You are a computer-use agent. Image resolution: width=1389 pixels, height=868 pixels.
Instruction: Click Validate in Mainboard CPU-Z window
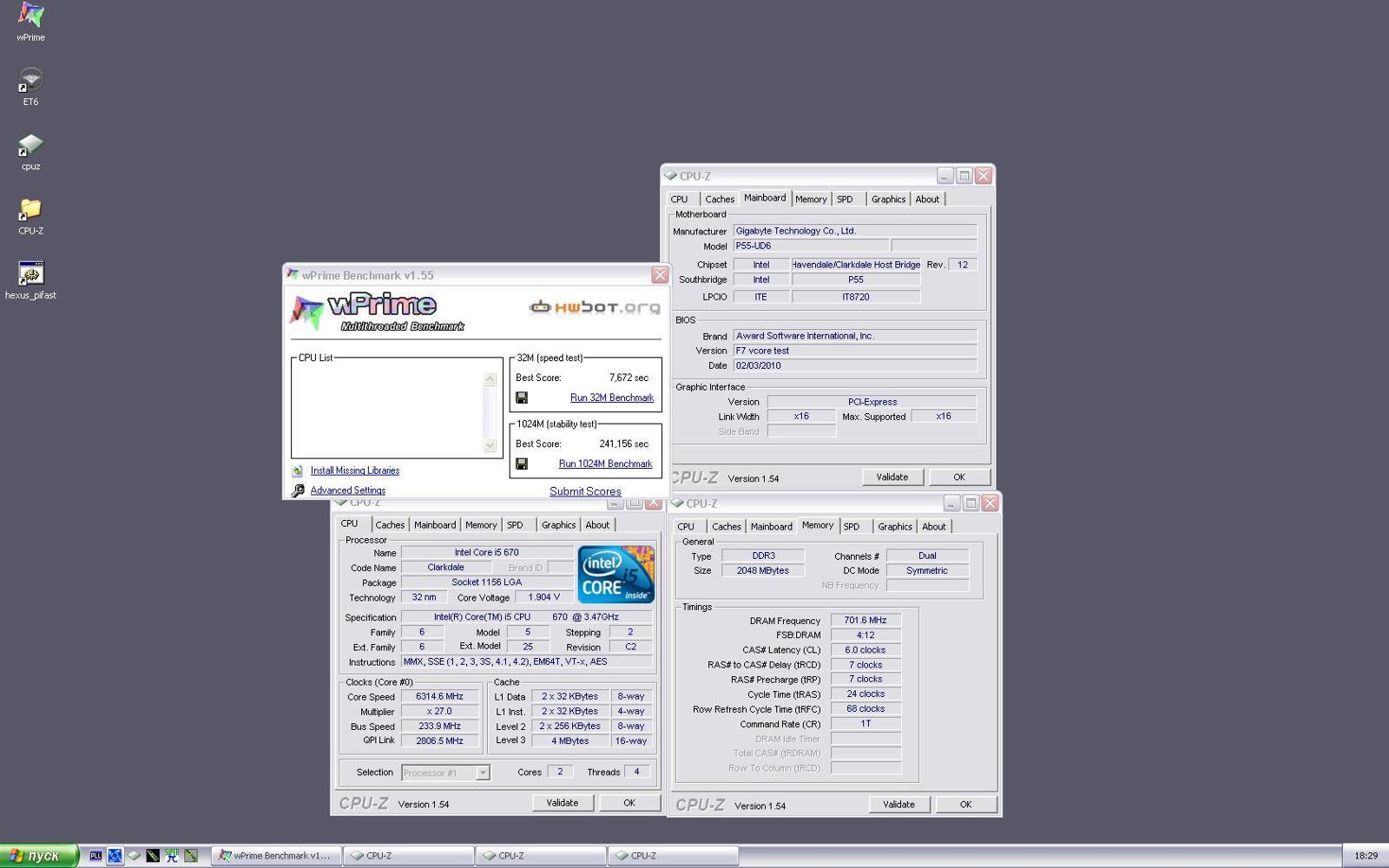coord(892,477)
